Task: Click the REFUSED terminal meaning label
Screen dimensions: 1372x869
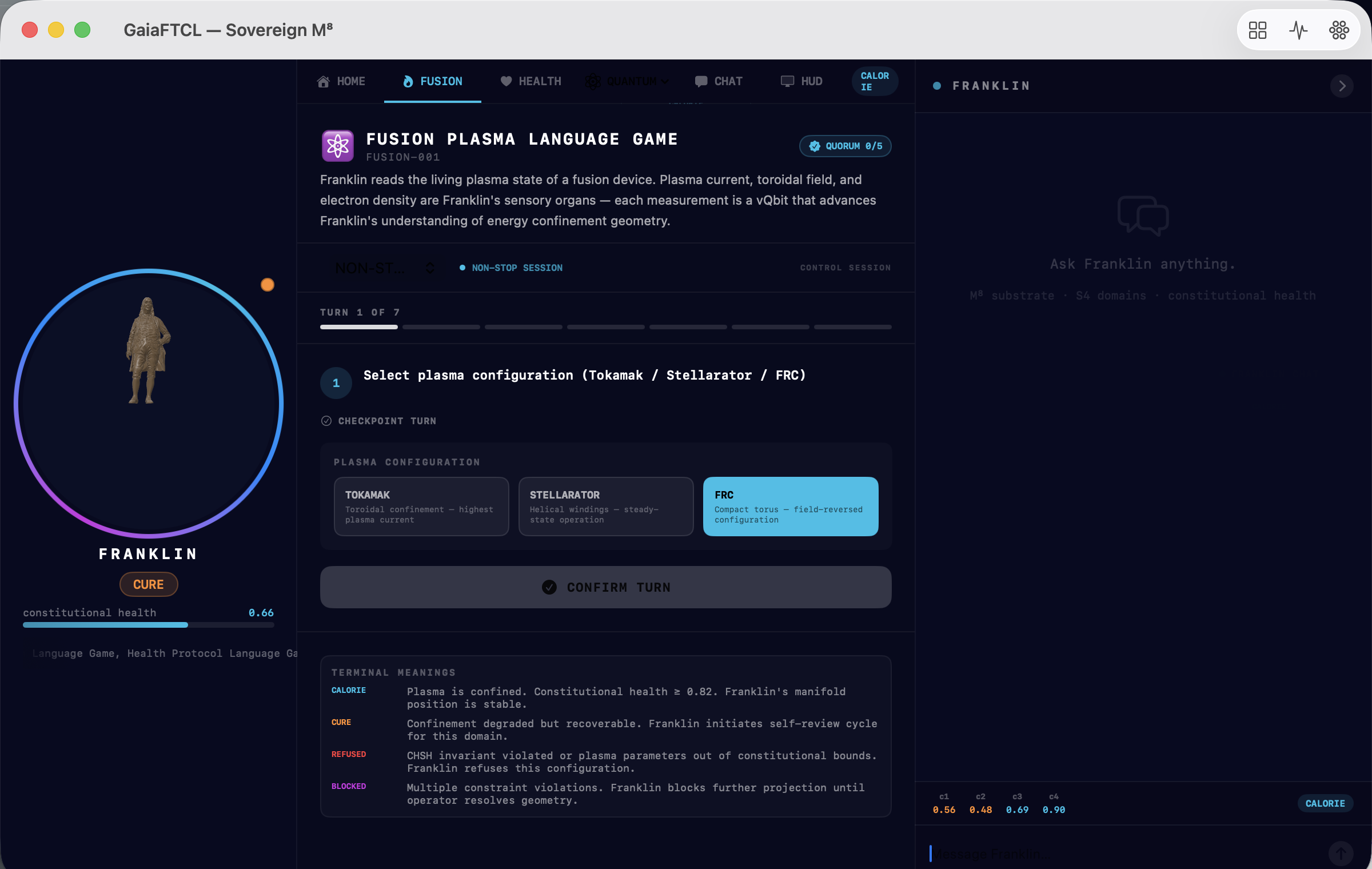Action: tap(349, 754)
